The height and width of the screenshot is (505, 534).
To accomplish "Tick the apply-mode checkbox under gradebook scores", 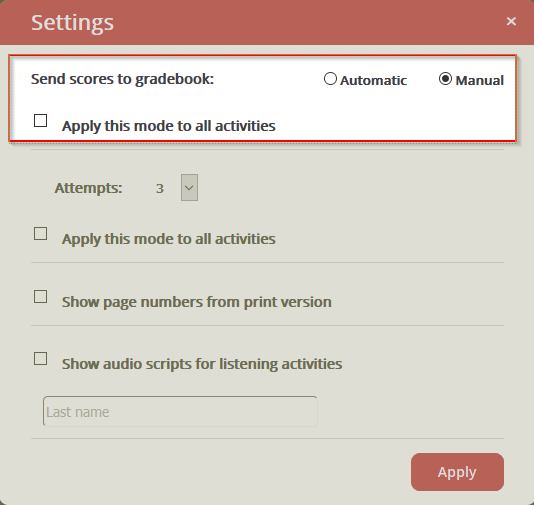I will coord(41,121).
